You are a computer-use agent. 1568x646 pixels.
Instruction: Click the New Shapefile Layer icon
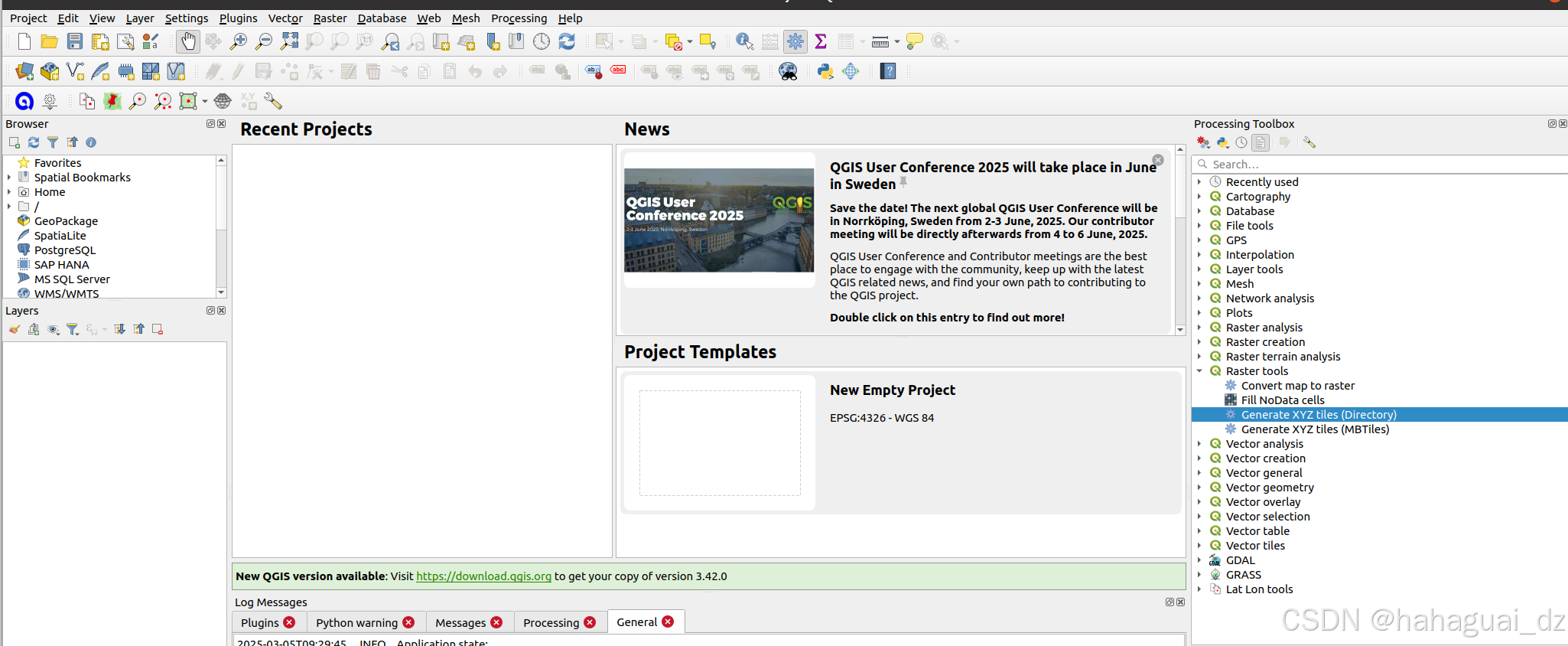(75, 71)
